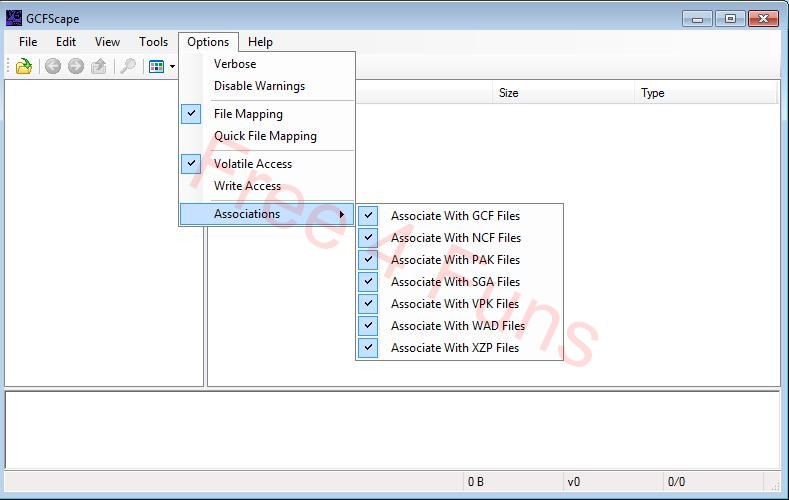
Task: Click the Find search toolbar icon
Action: [x=128, y=67]
